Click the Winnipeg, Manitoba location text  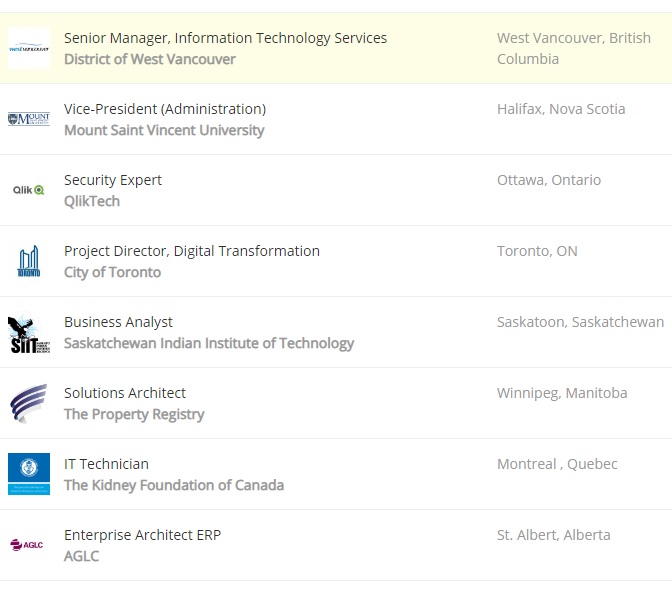(x=562, y=393)
